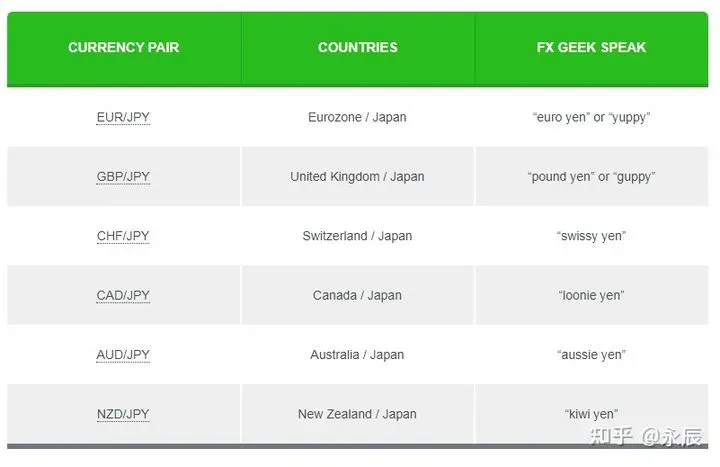Select the United Kingdom / Japan cell

click(x=357, y=177)
